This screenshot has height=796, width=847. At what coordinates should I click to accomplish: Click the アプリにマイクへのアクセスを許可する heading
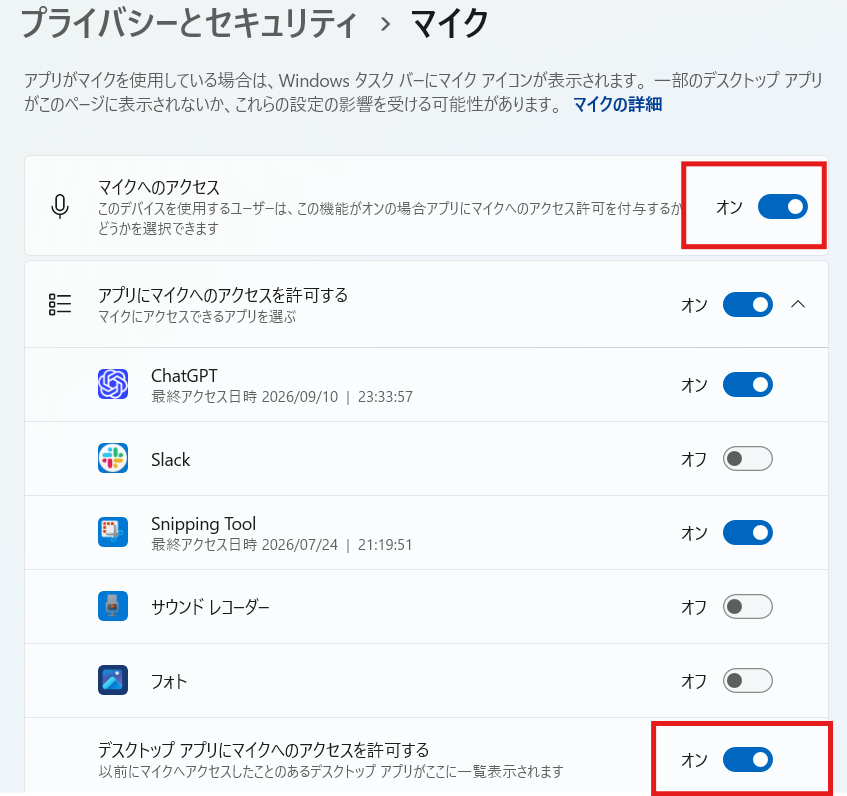coord(223,295)
